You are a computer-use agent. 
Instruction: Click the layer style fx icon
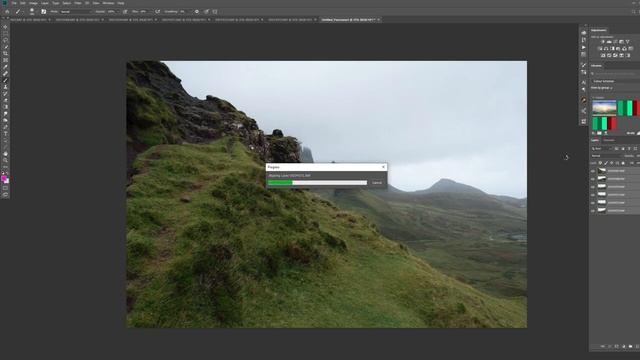pyautogui.click(x=609, y=346)
